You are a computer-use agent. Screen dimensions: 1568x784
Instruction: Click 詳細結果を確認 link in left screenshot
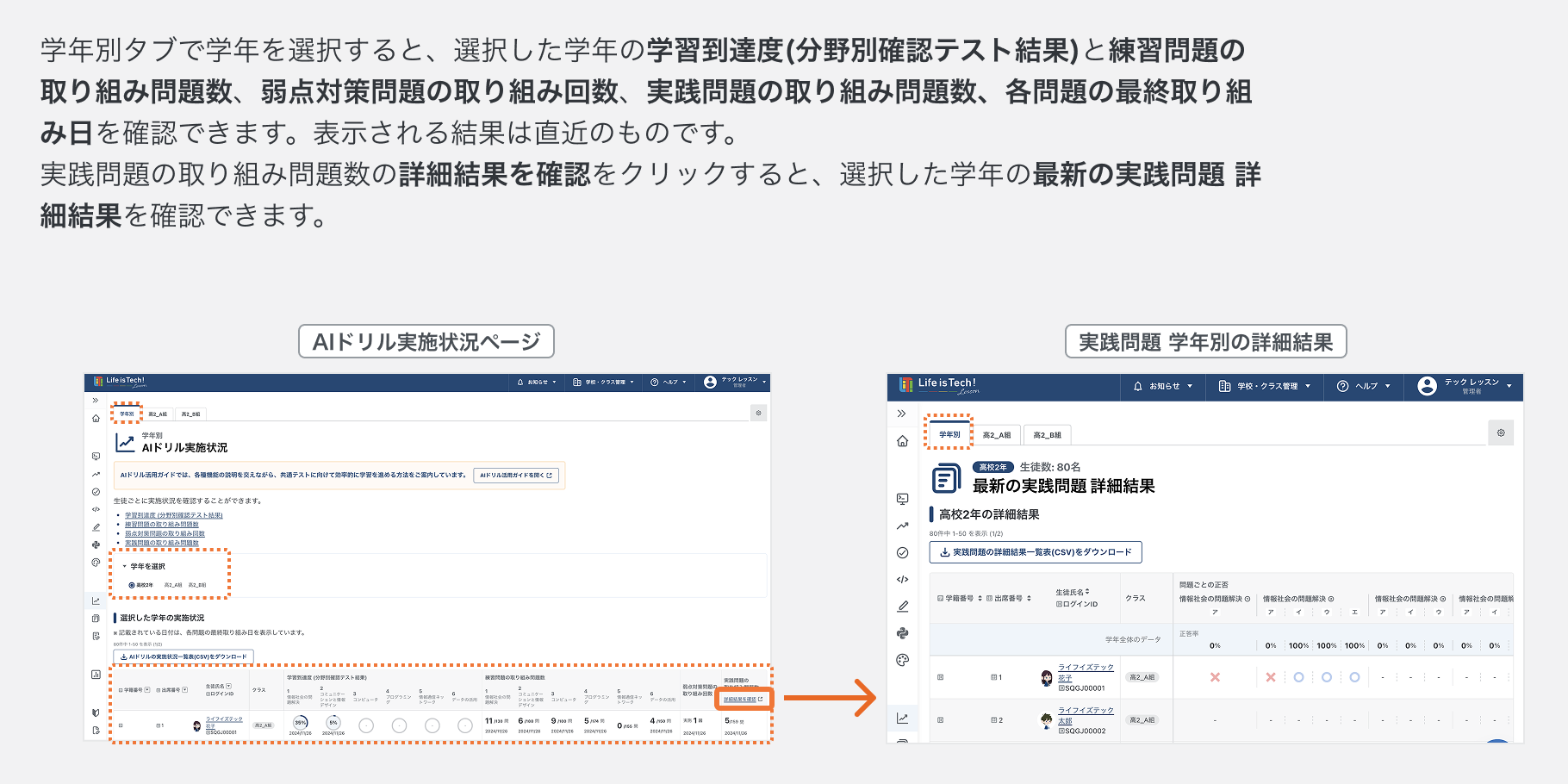point(743,699)
